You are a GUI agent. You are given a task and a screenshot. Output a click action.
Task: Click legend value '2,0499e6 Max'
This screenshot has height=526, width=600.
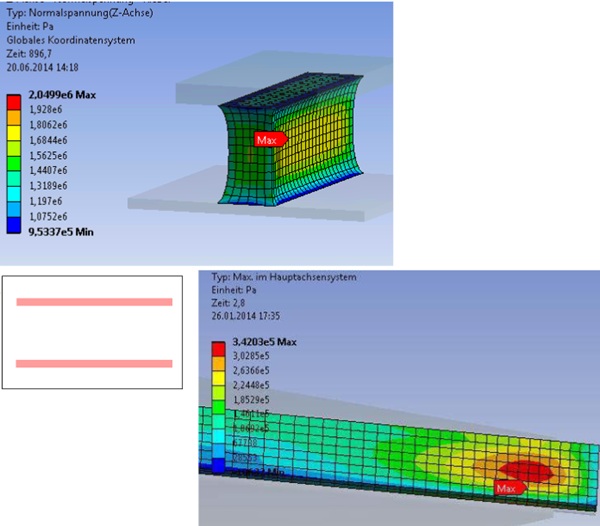[x=62, y=95]
